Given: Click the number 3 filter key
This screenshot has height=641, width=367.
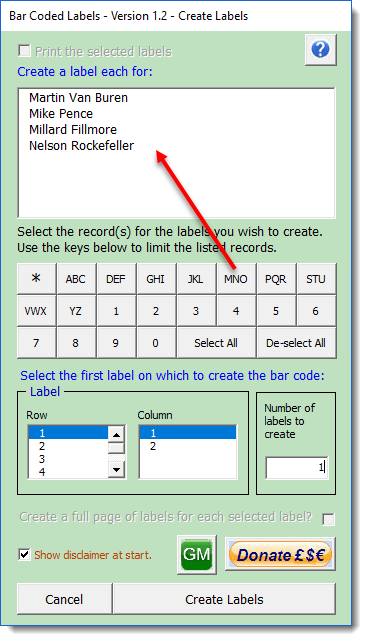Looking at the screenshot, I should (x=196, y=311).
